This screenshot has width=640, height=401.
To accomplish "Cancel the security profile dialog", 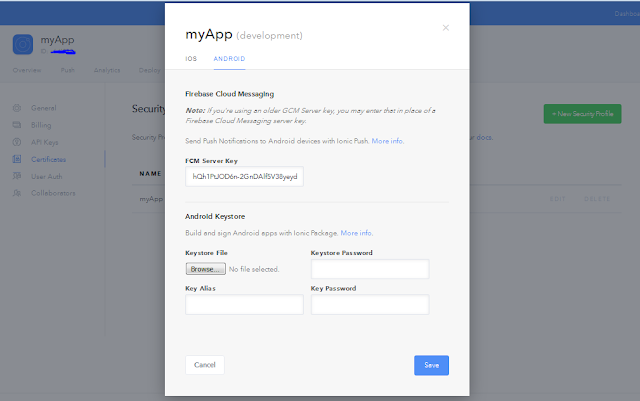I will click(x=204, y=365).
